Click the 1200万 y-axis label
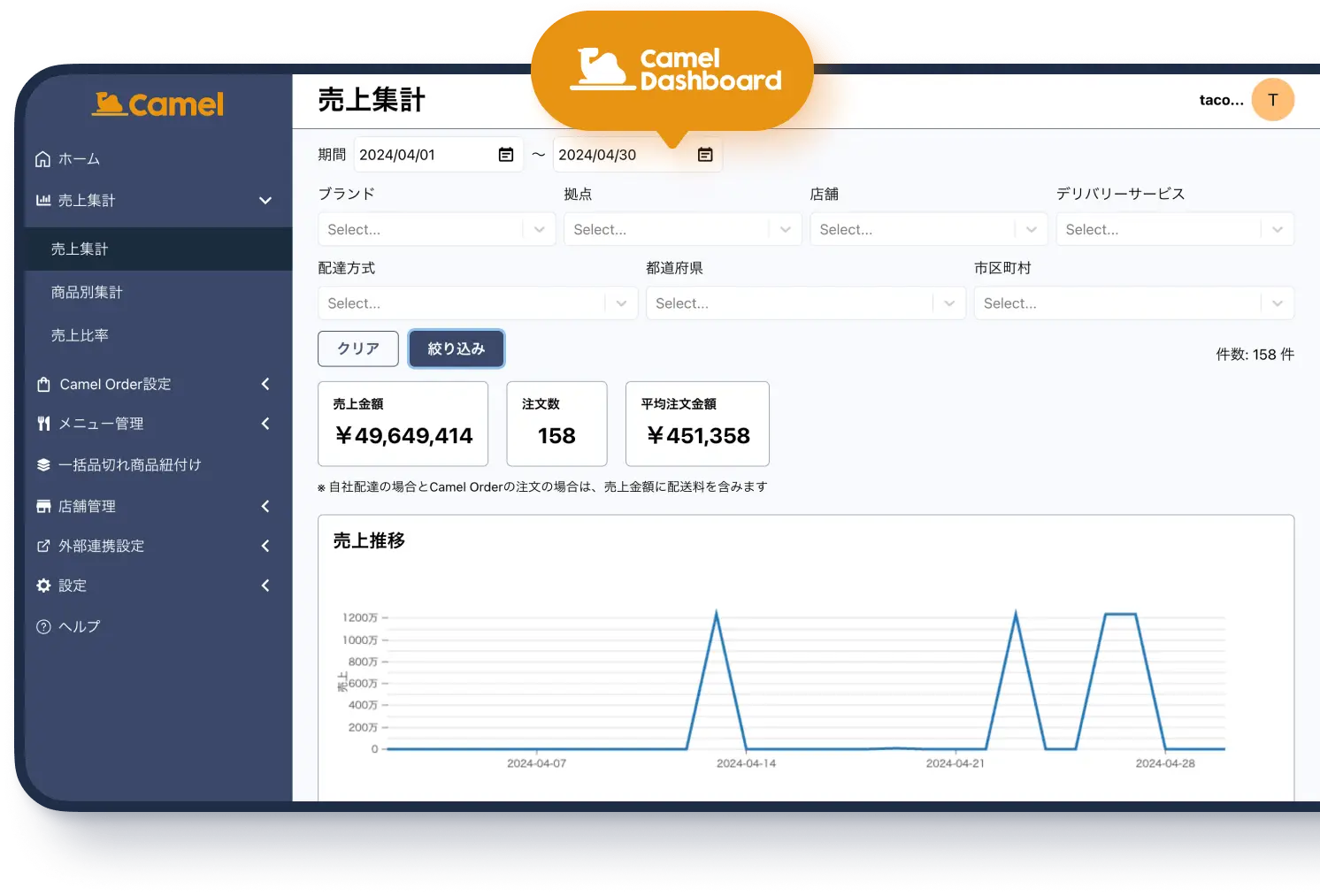 click(360, 617)
